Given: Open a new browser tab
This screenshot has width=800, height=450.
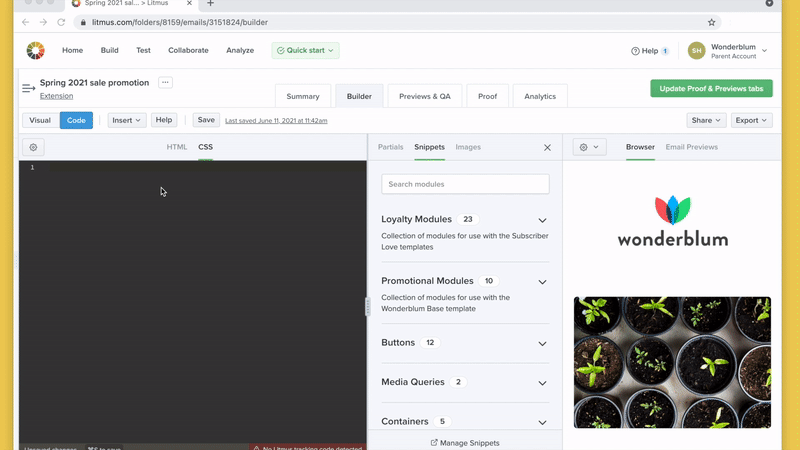Looking at the screenshot, I should coord(210,4).
